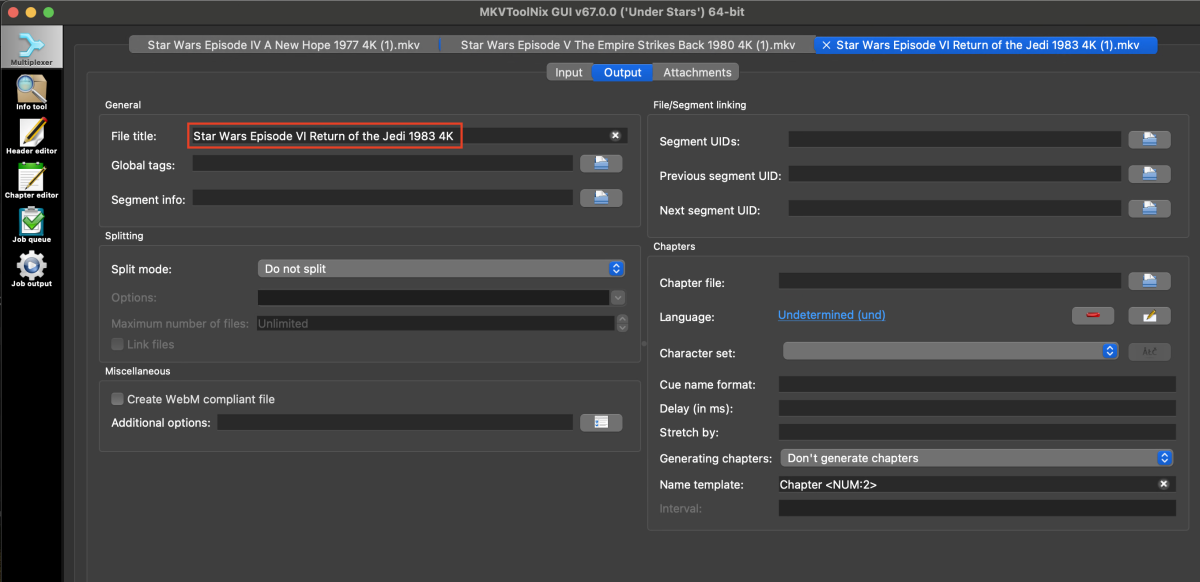The width and height of the screenshot is (1200, 582).
Task: View the Job output
Action: (31, 269)
